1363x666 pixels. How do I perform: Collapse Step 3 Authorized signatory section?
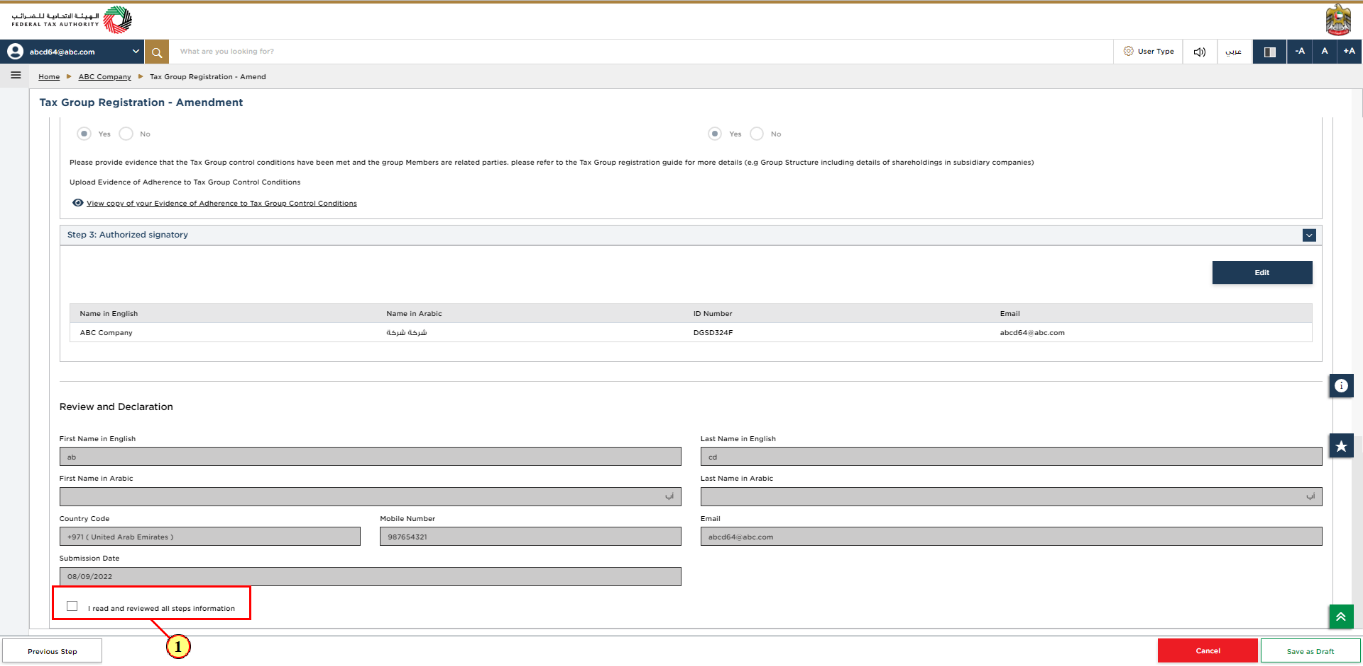[x=1309, y=235]
